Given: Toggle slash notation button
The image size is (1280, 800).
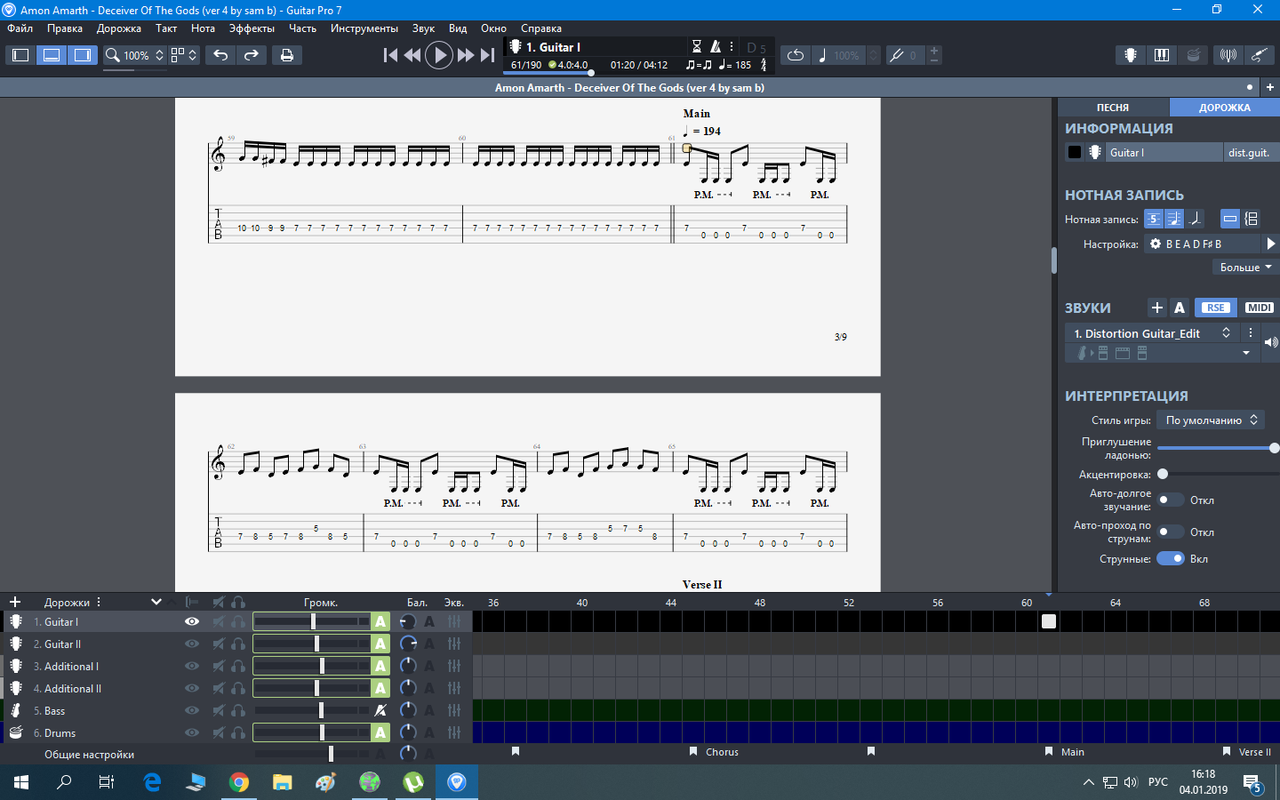Looking at the screenshot, I should pyautogui.click(x=1195, y=218).
